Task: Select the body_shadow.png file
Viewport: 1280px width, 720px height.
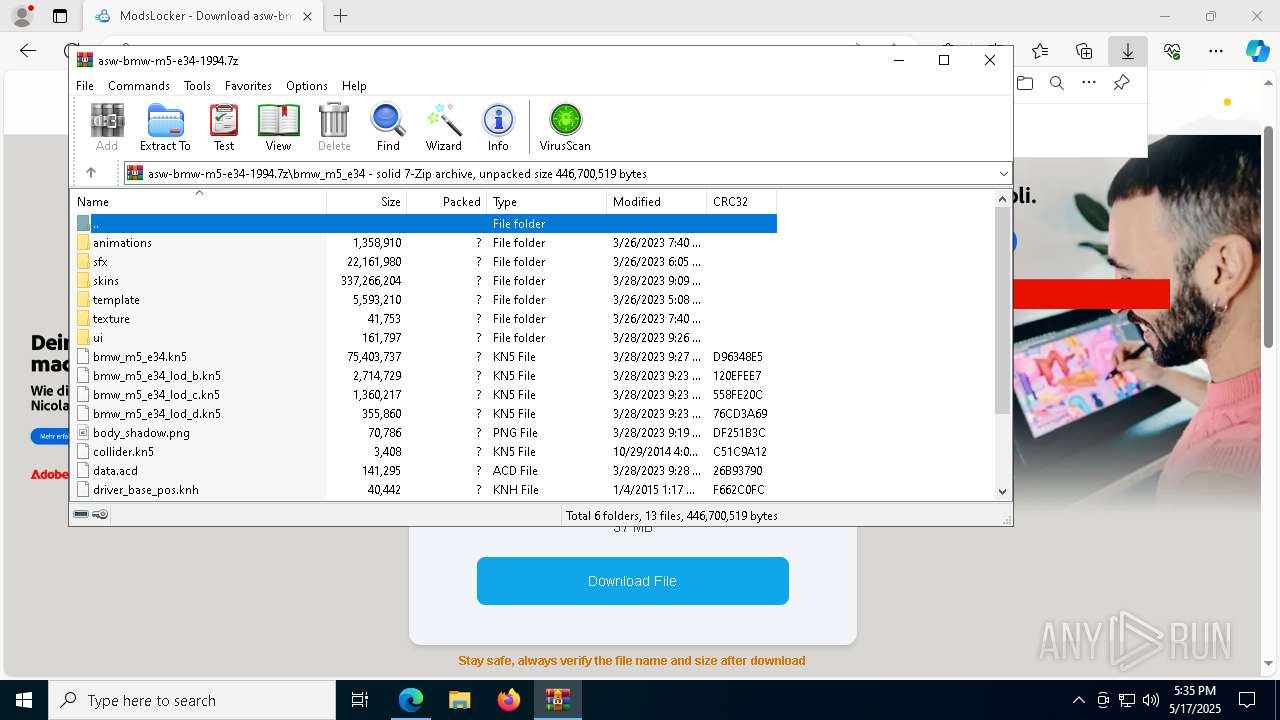Action: tap(425, 432)
